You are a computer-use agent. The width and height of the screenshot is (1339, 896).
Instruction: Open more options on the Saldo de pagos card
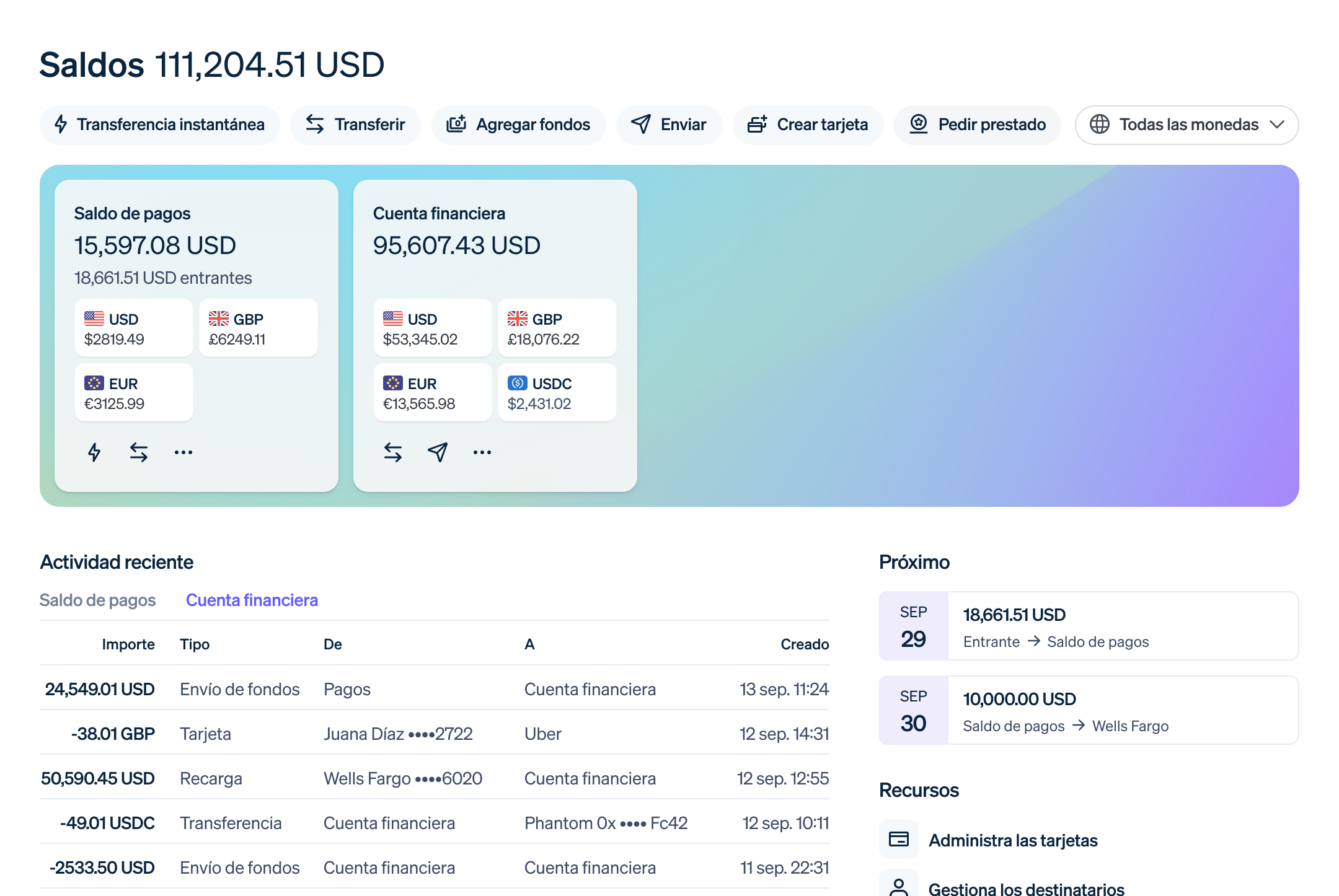[x=183, y=452]
